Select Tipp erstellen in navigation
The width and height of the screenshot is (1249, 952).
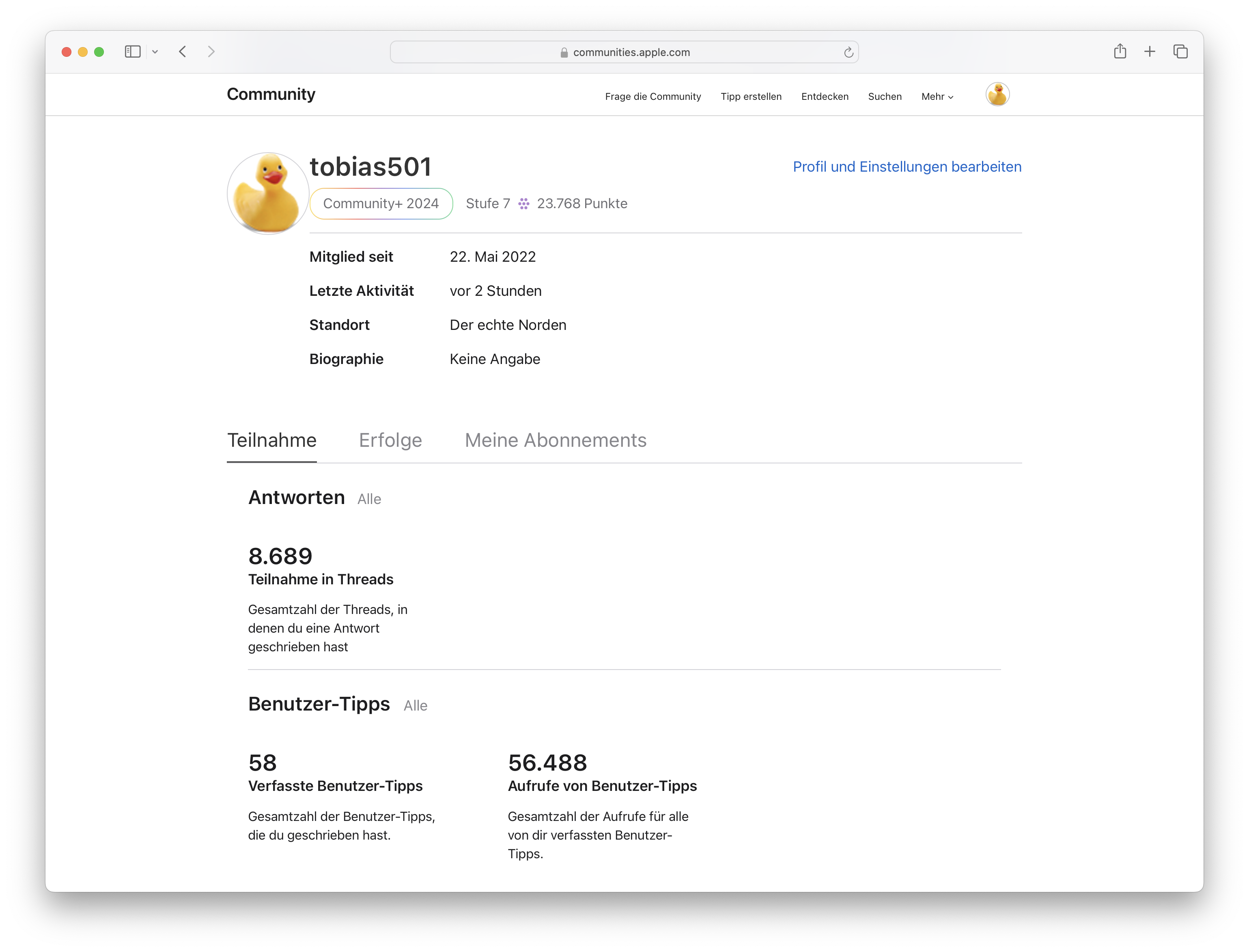coord(751,96)
